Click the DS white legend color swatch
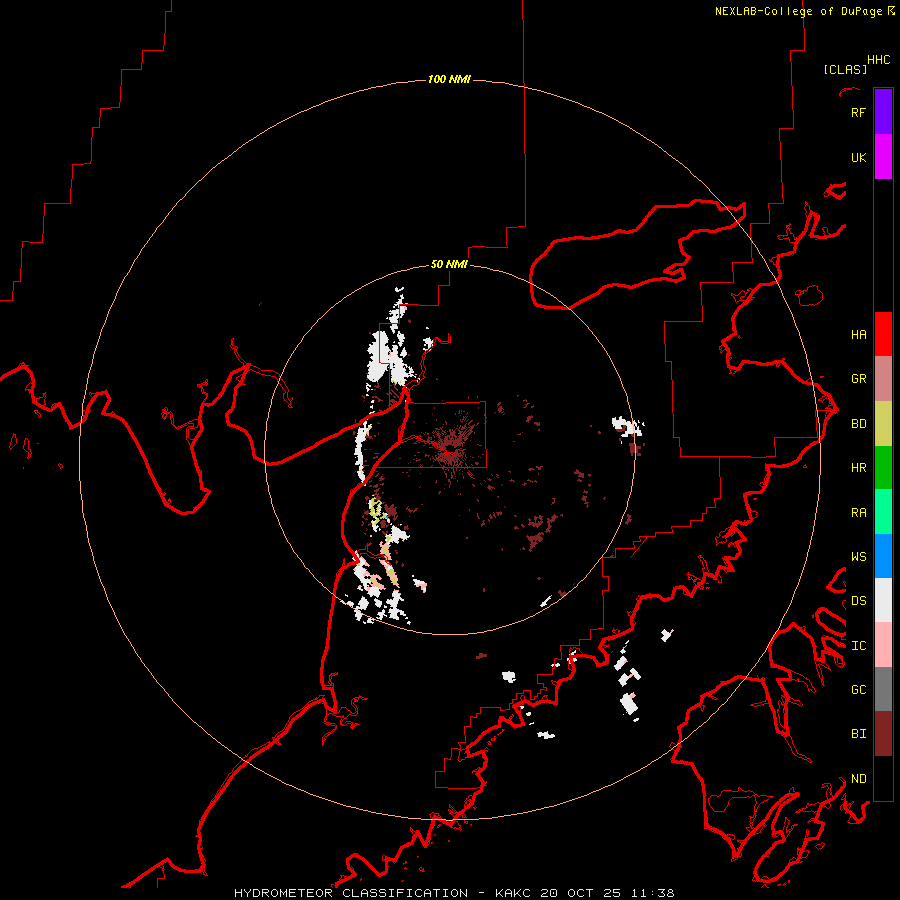Image resolution: width=900 pixels, height=900 pixels. tap(883, 600)
